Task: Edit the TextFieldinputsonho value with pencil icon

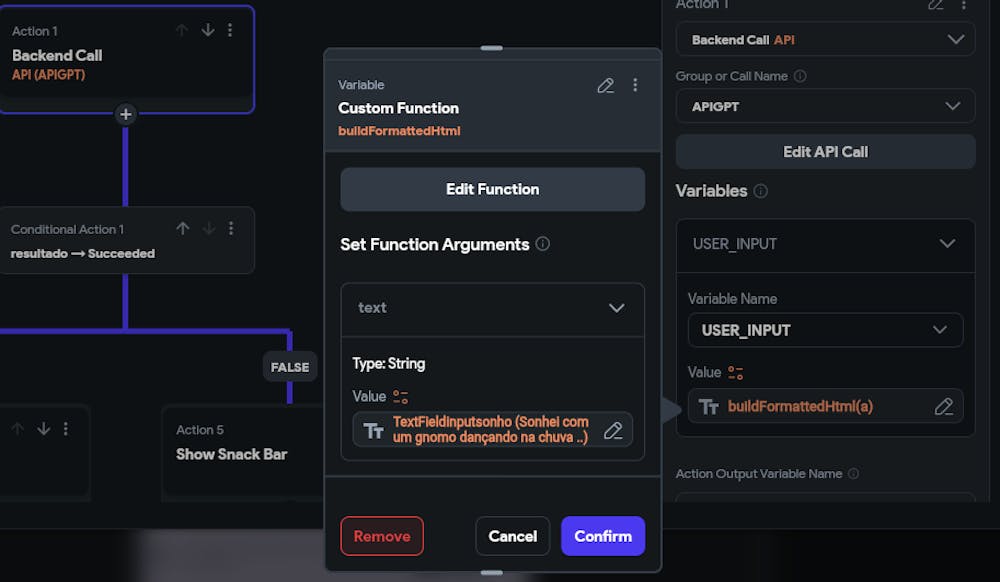Action: tap(613, 430)
